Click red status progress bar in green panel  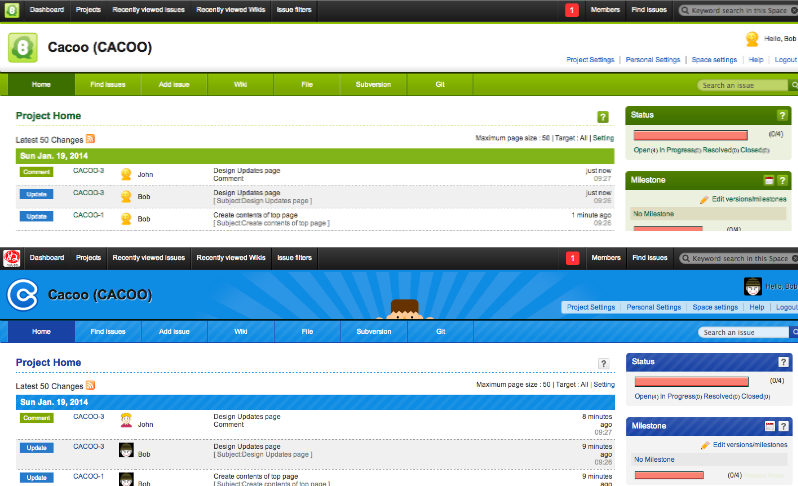pos(691,135)
